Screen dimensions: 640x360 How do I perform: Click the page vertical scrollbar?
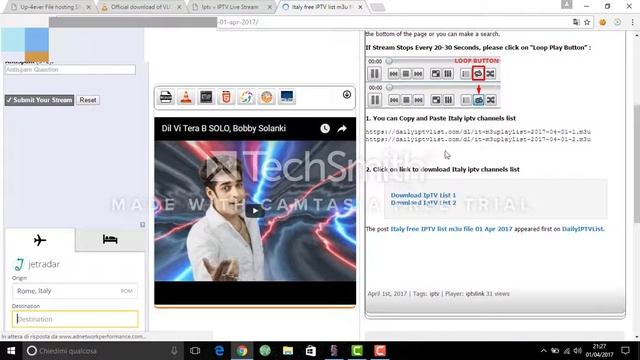pyautogui.click(x=636, y=163)
